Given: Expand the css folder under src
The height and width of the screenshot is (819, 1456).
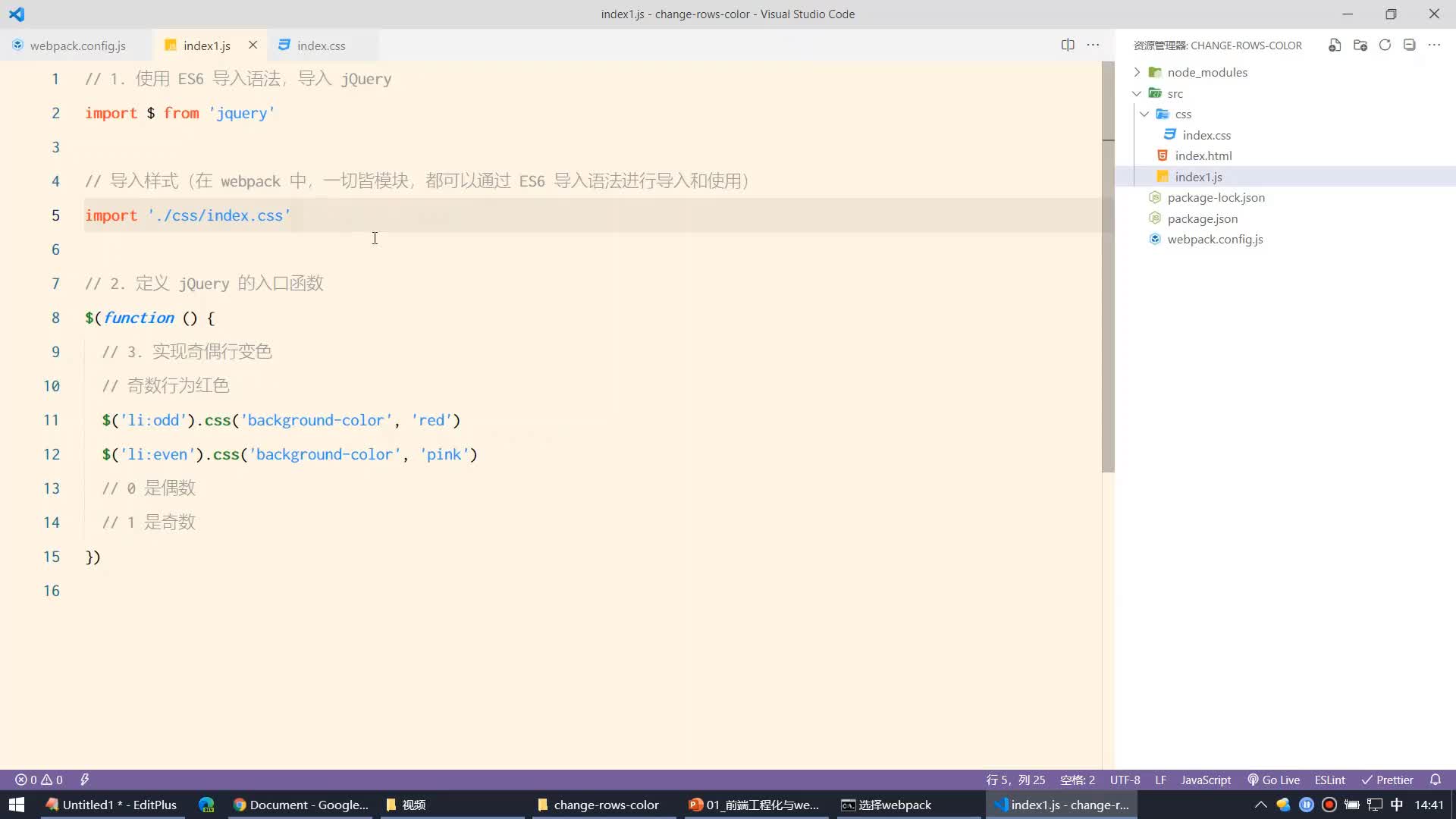Looking at the screenshot, I should [x=1144, y=113].
